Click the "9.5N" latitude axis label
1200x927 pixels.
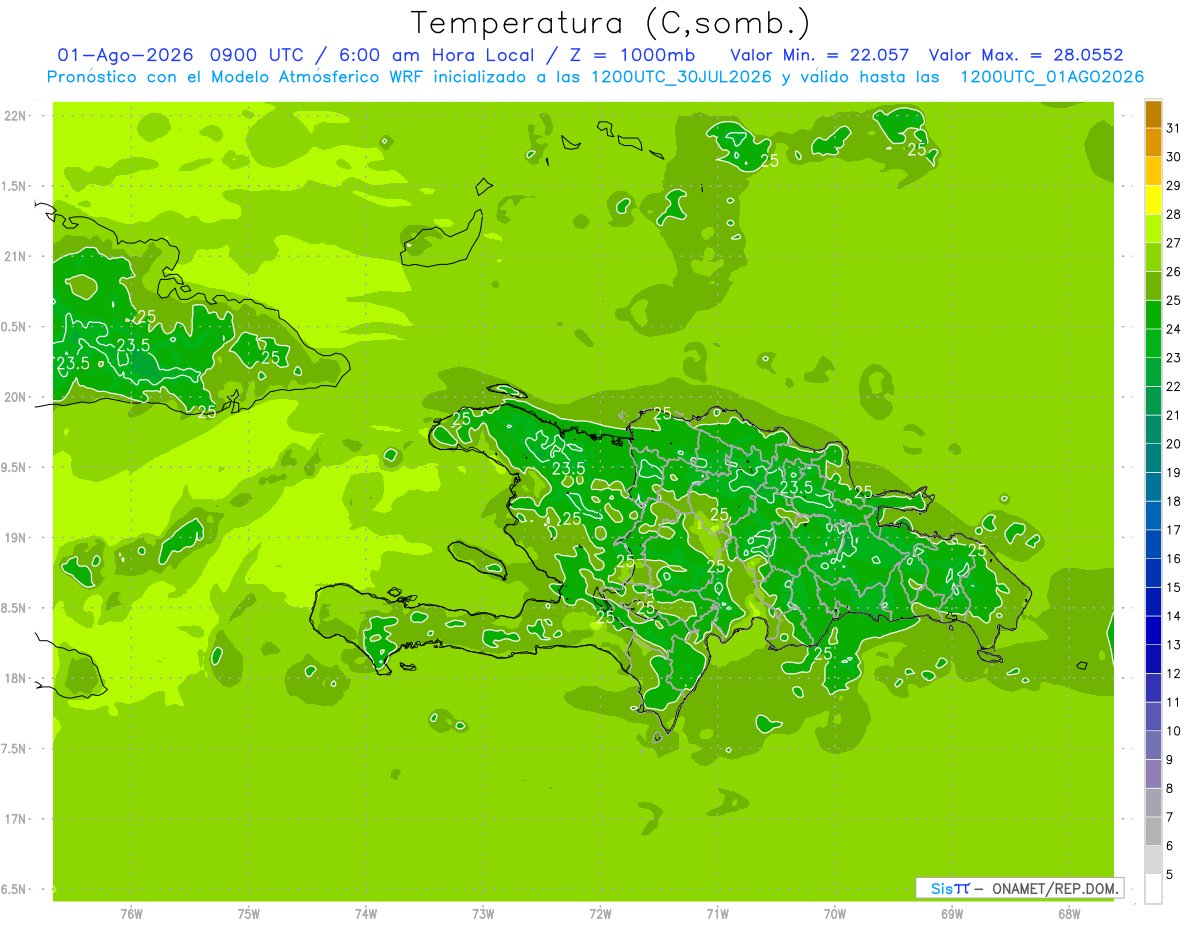point(15,467)
